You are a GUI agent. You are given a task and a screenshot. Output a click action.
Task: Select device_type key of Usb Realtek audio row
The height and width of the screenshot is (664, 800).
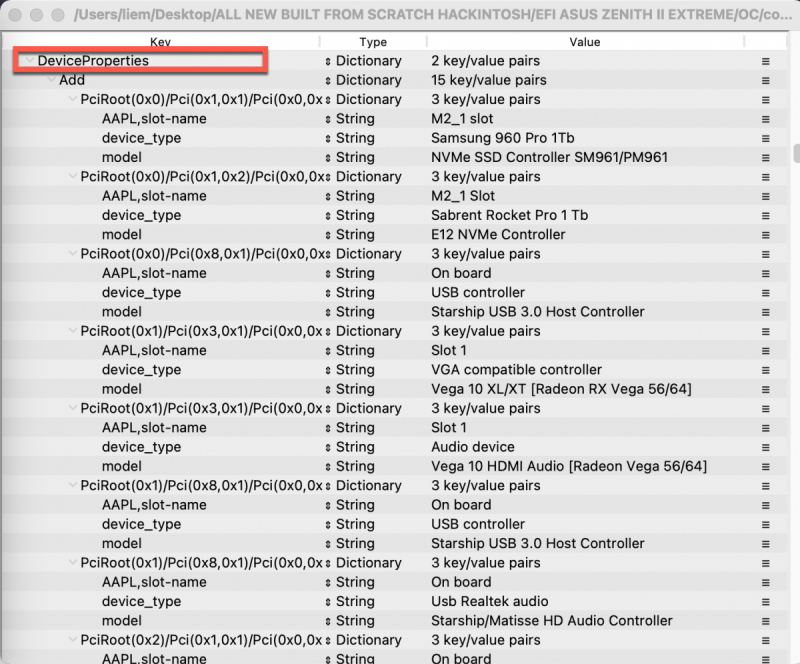141,601
